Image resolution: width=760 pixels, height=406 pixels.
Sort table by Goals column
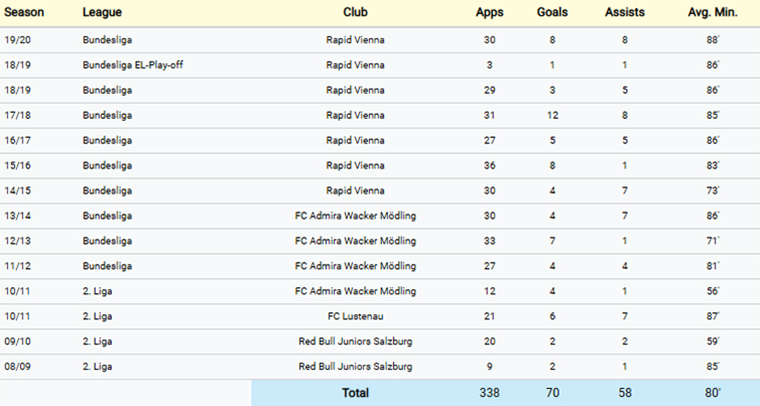click(x=553, y=13)
